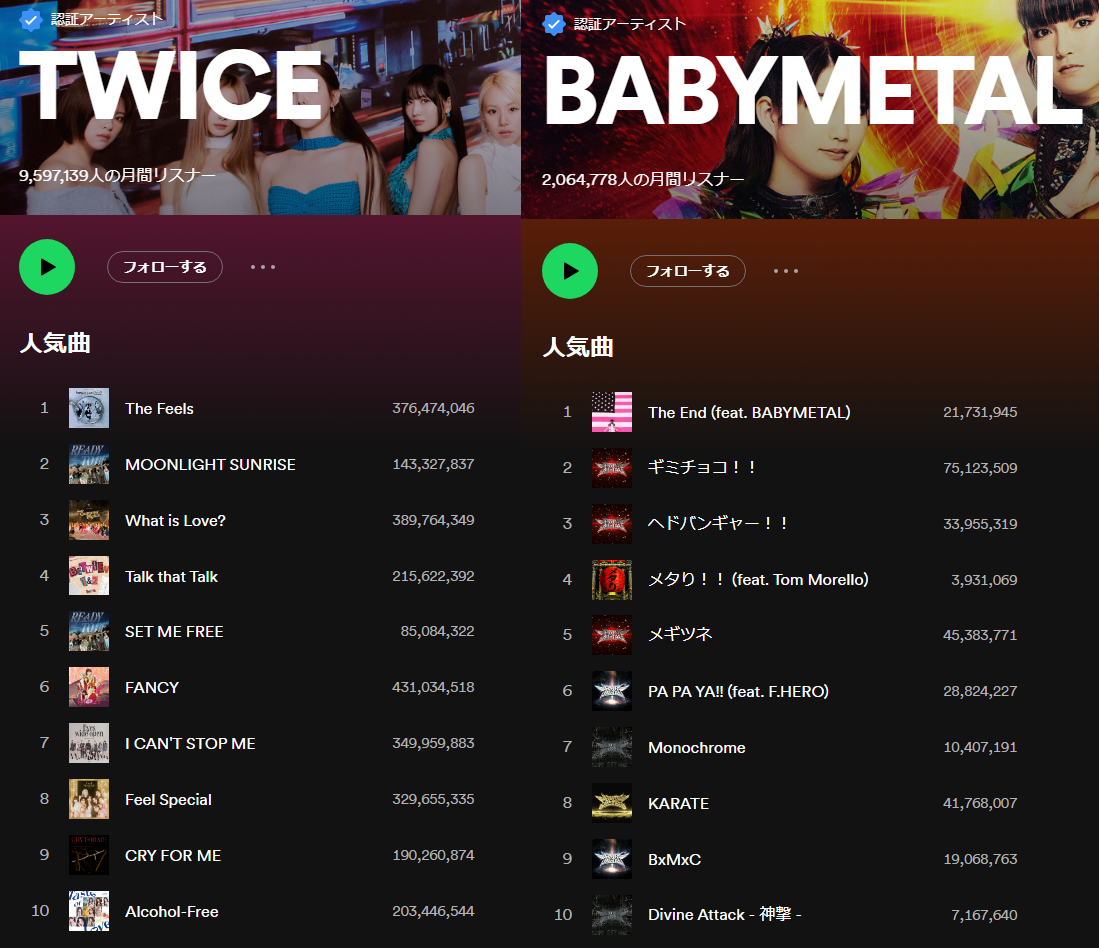1099x948 pixels.
Task: Select song title ギミチョコ！！
Action: click(703, 467)
